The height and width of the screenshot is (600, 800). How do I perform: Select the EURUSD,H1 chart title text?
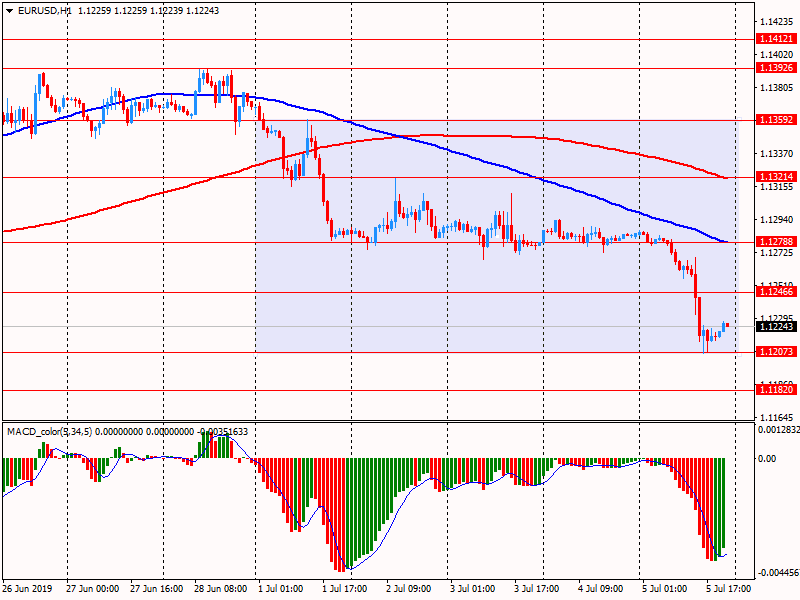44,11
